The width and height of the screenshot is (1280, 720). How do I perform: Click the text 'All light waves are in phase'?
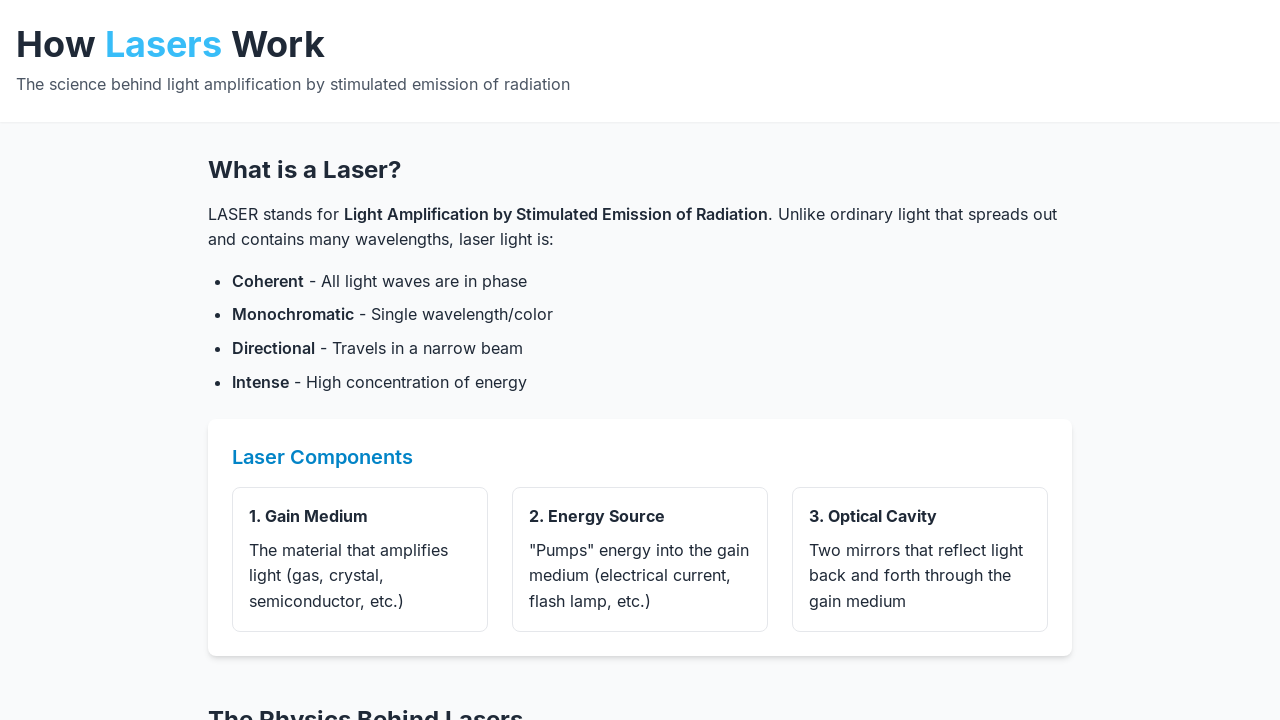[x=424, y=281]
